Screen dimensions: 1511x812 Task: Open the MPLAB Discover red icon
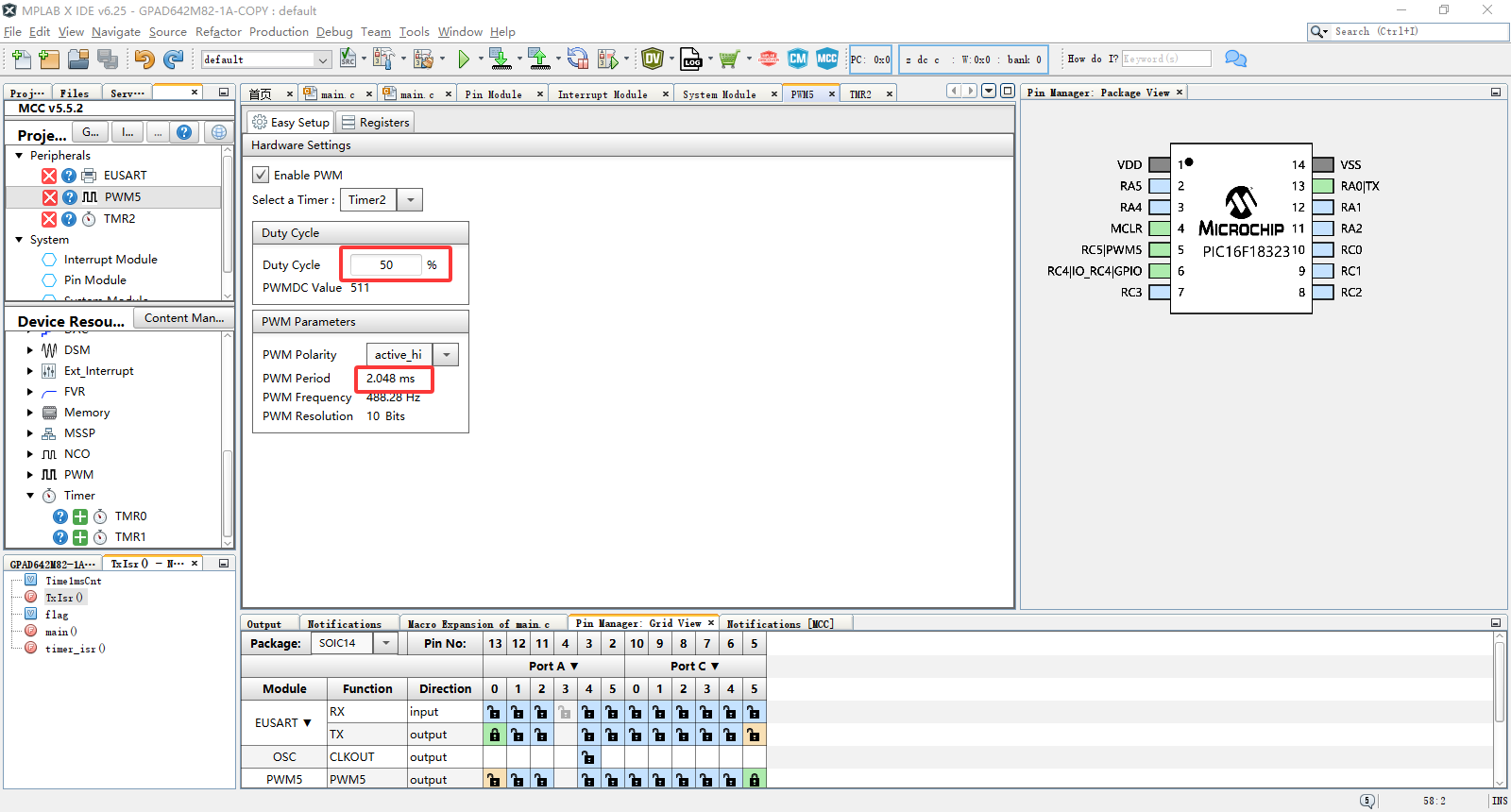pyautogui.click(x=769, y=59)
